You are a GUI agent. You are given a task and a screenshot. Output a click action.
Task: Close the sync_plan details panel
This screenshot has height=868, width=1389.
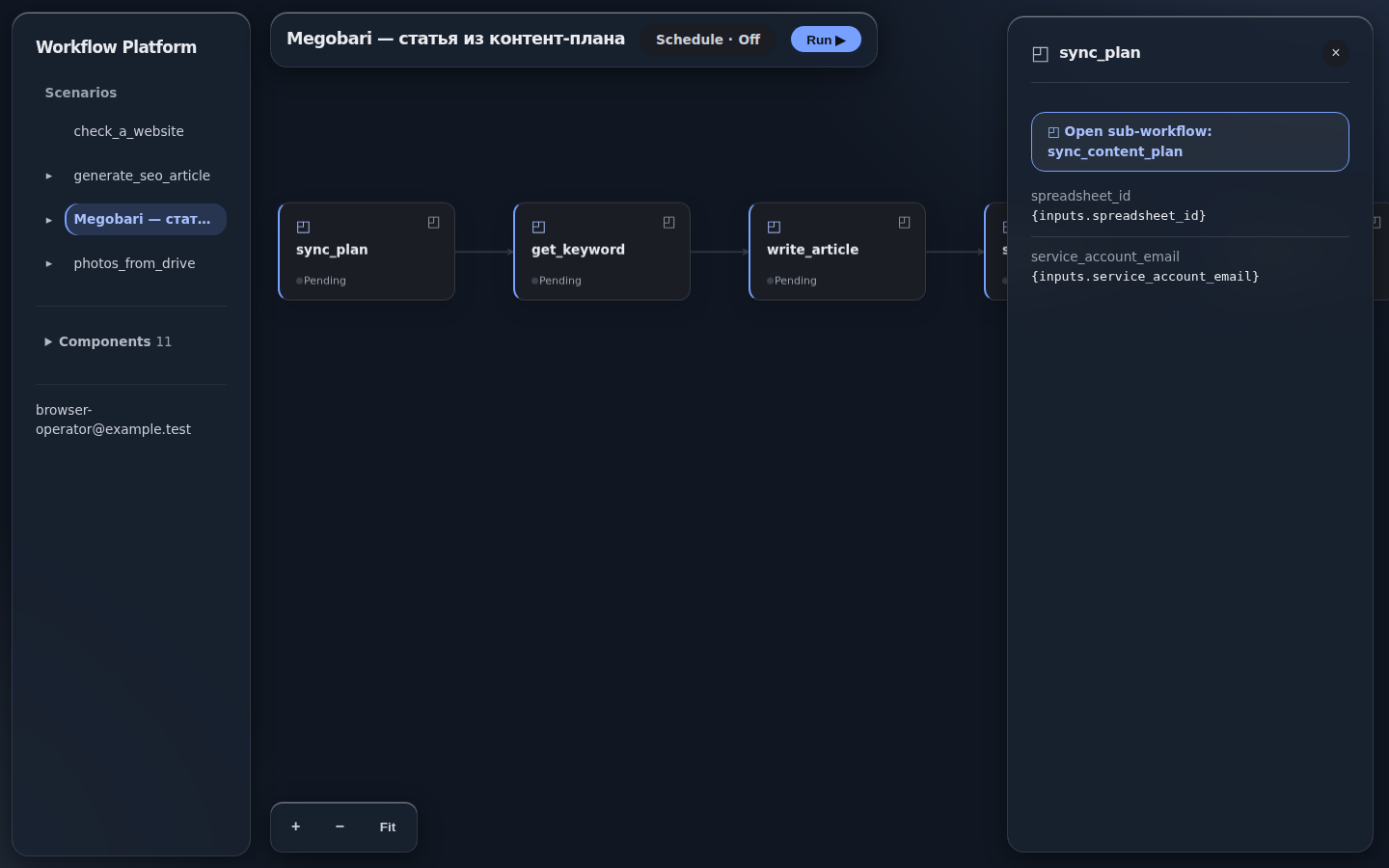[1336, 53]
